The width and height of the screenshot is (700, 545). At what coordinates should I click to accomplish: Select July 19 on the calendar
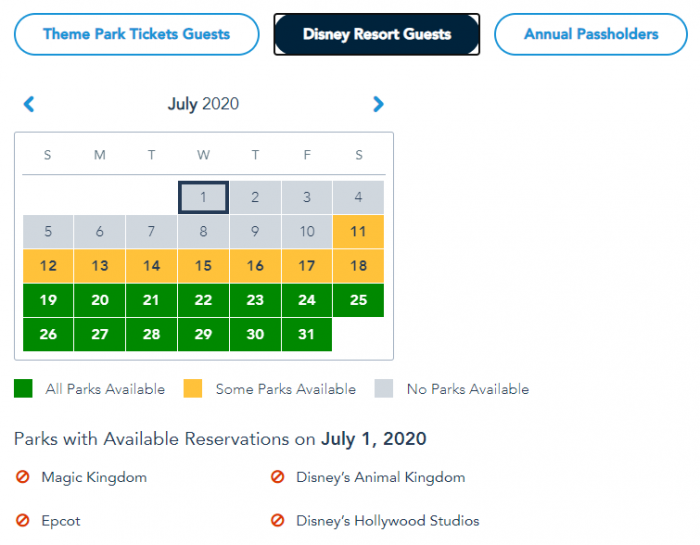coord(48,300)
